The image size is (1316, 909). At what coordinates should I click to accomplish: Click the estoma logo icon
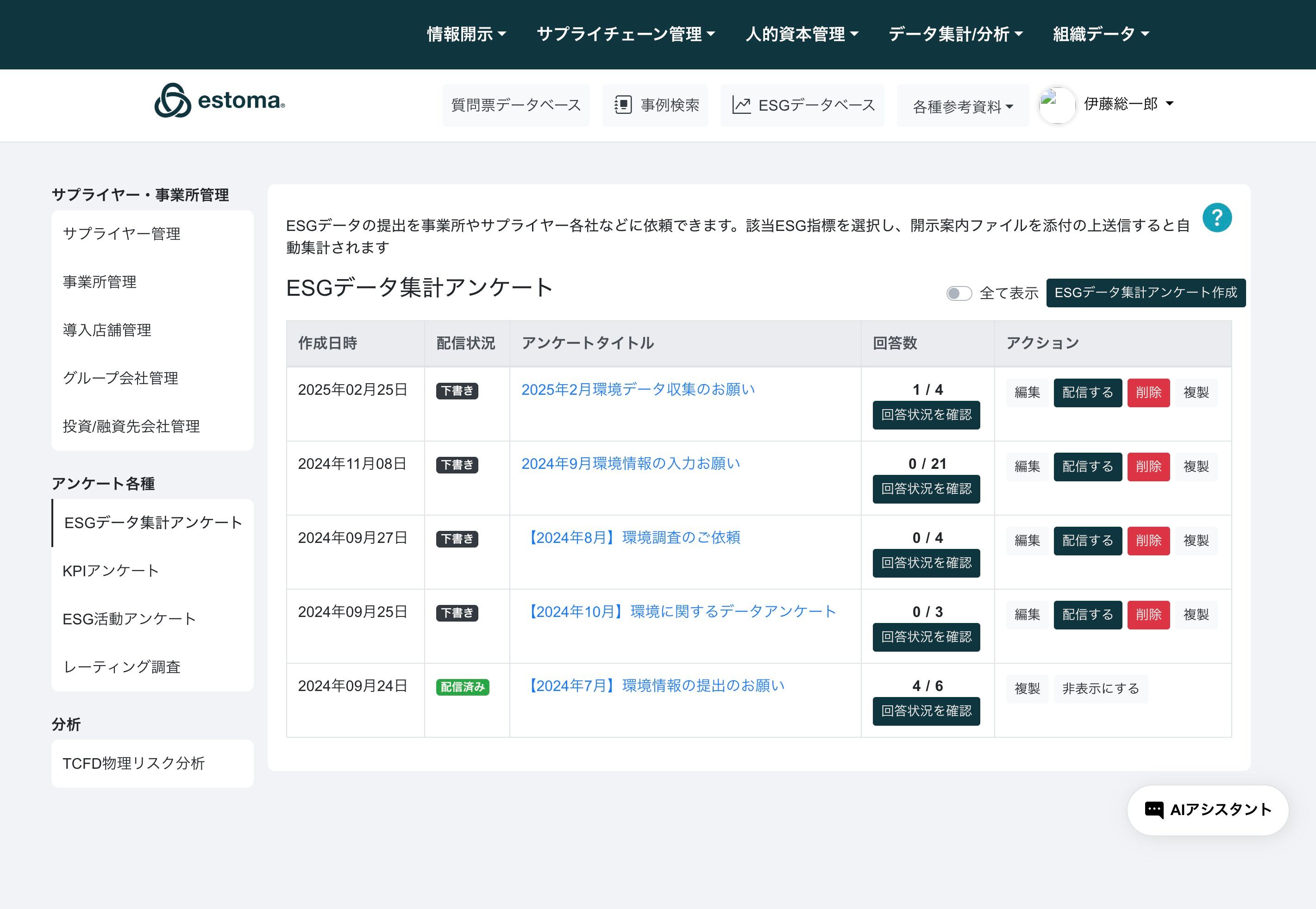tap(172, 101)
